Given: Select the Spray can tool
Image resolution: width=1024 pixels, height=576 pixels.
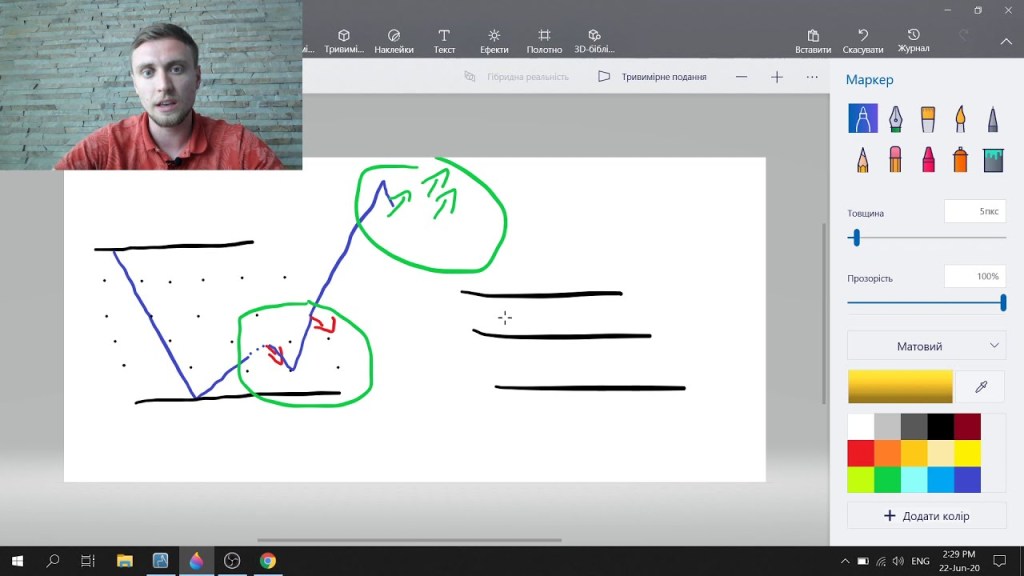Looking at the screenshot, I should [x=960, y=159].
